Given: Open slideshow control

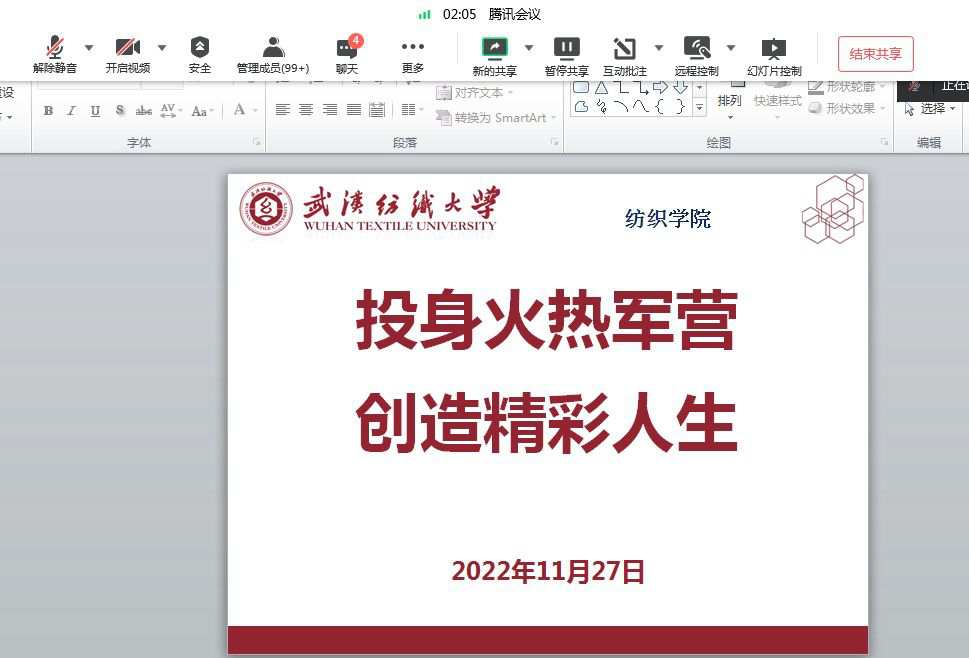Looking at the screenshot, I should point(774,55).
